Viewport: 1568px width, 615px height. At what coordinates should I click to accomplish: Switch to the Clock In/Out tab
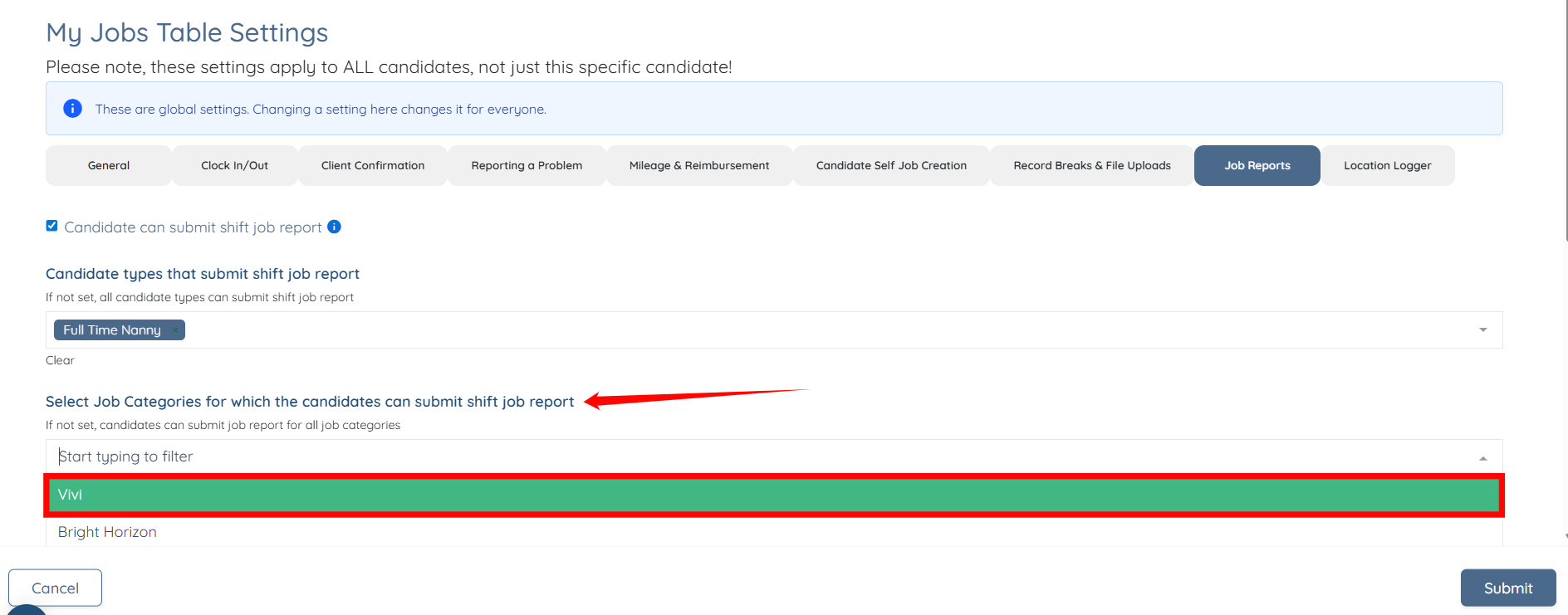(x=235, y=165)
